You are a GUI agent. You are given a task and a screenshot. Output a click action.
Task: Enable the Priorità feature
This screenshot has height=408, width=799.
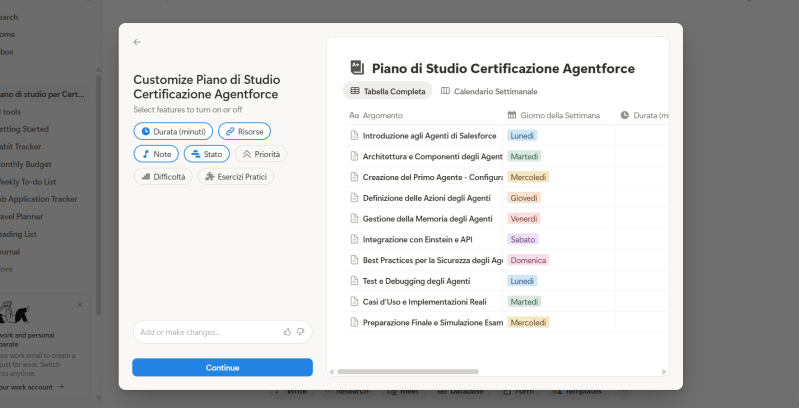pos(260,154)
